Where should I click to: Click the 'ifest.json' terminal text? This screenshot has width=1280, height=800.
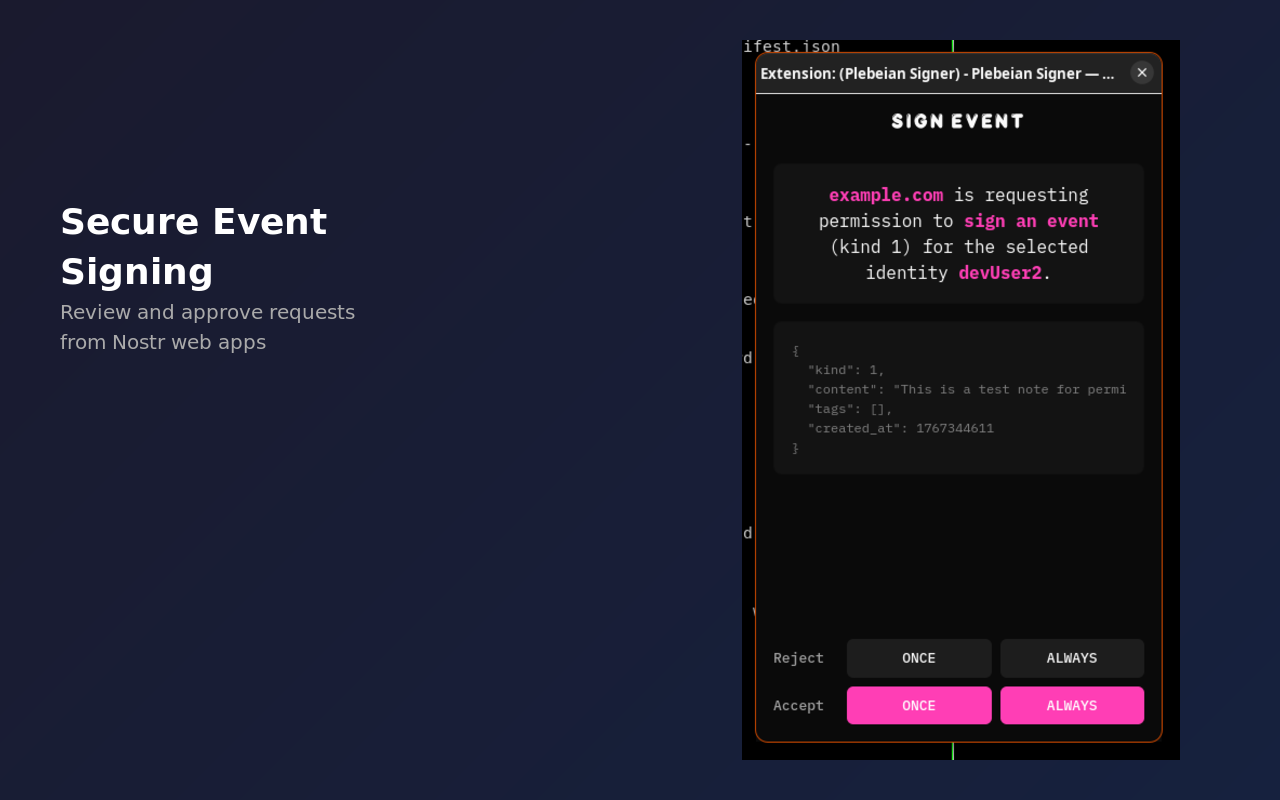(791, 47)
